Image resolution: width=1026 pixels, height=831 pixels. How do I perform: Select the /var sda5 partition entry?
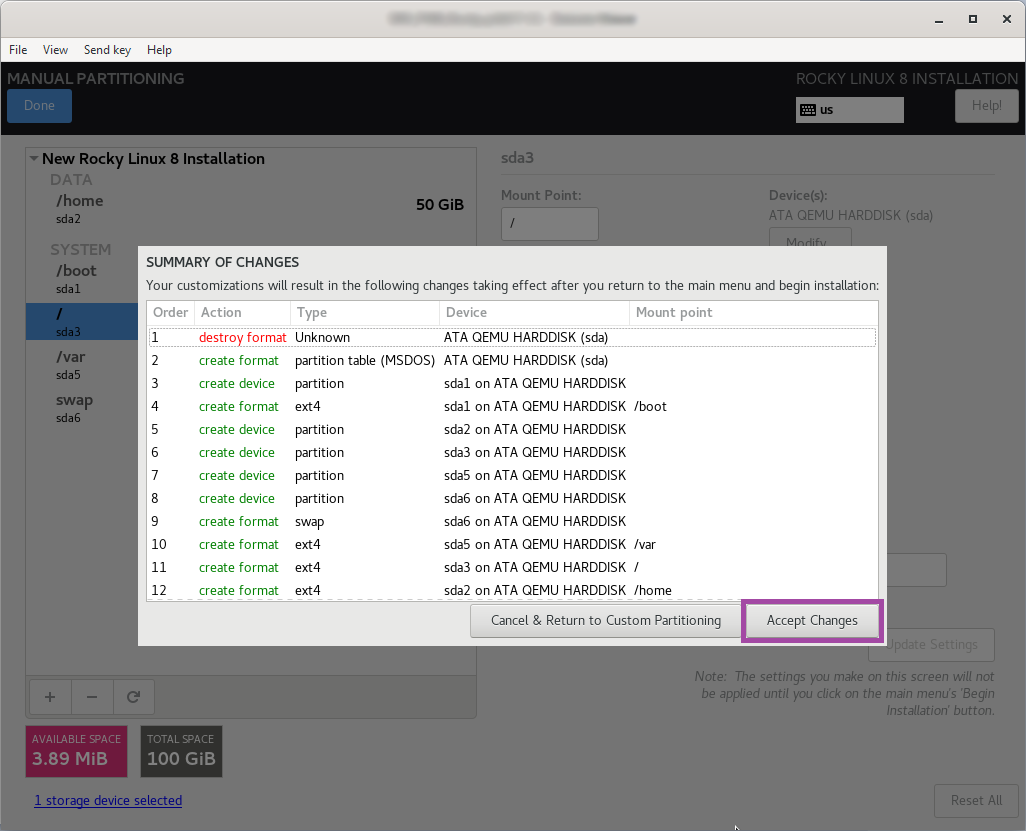pos(82,365)
